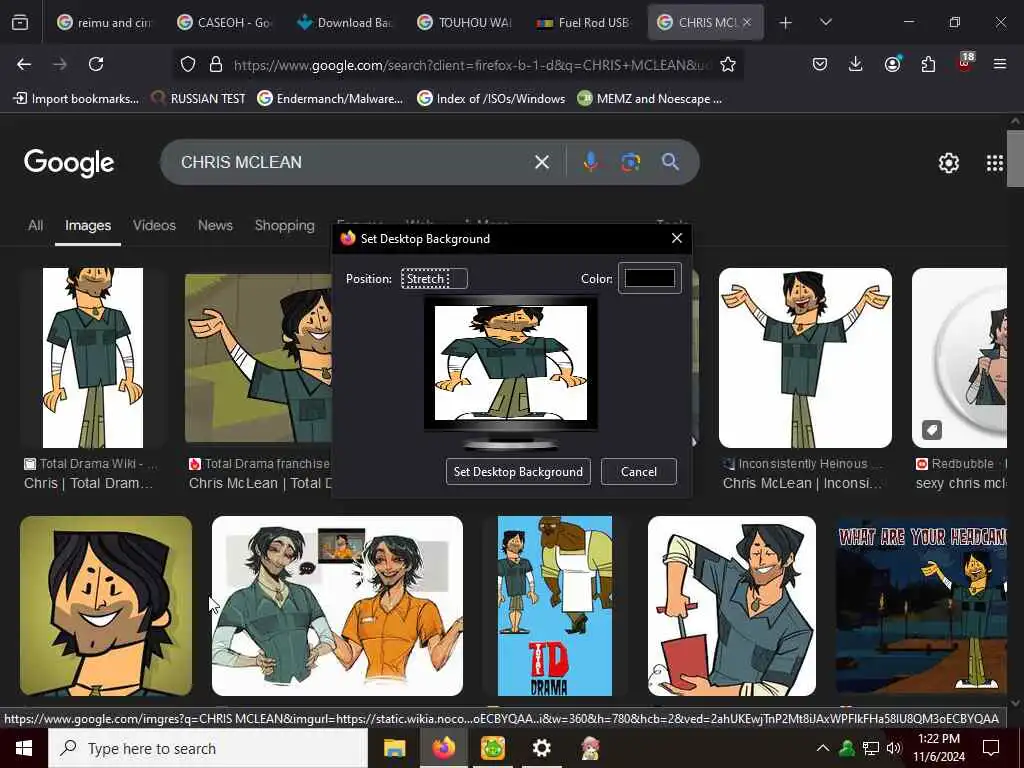Click Chris | Total Dram... result title
Viewport: 1024px width, 768px height.
88,483
